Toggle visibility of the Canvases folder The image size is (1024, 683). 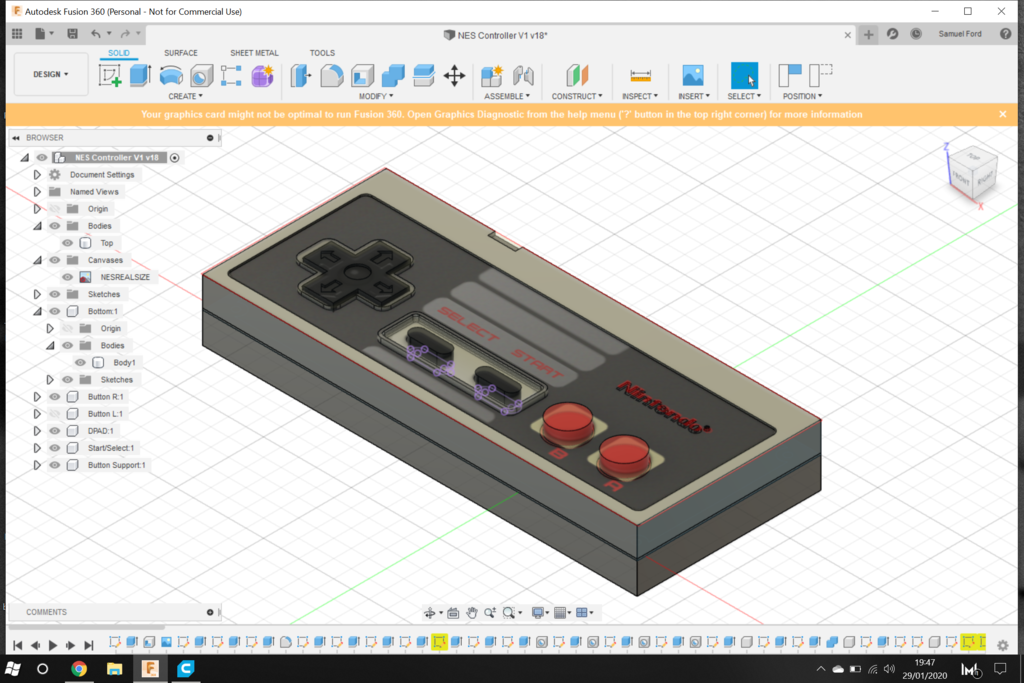point(55,260)
